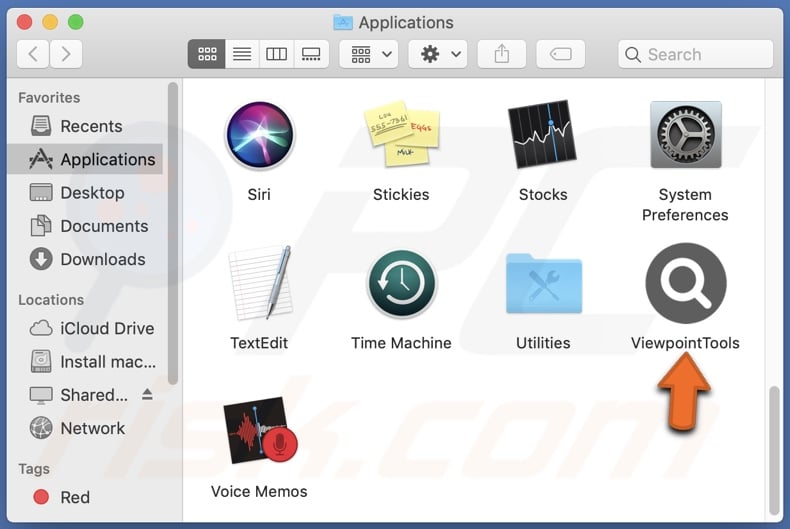Image resolution: width=790 pixels, height=529 pixels.
Task: Open Downloads in the sidebar
Action: (85, 259)
